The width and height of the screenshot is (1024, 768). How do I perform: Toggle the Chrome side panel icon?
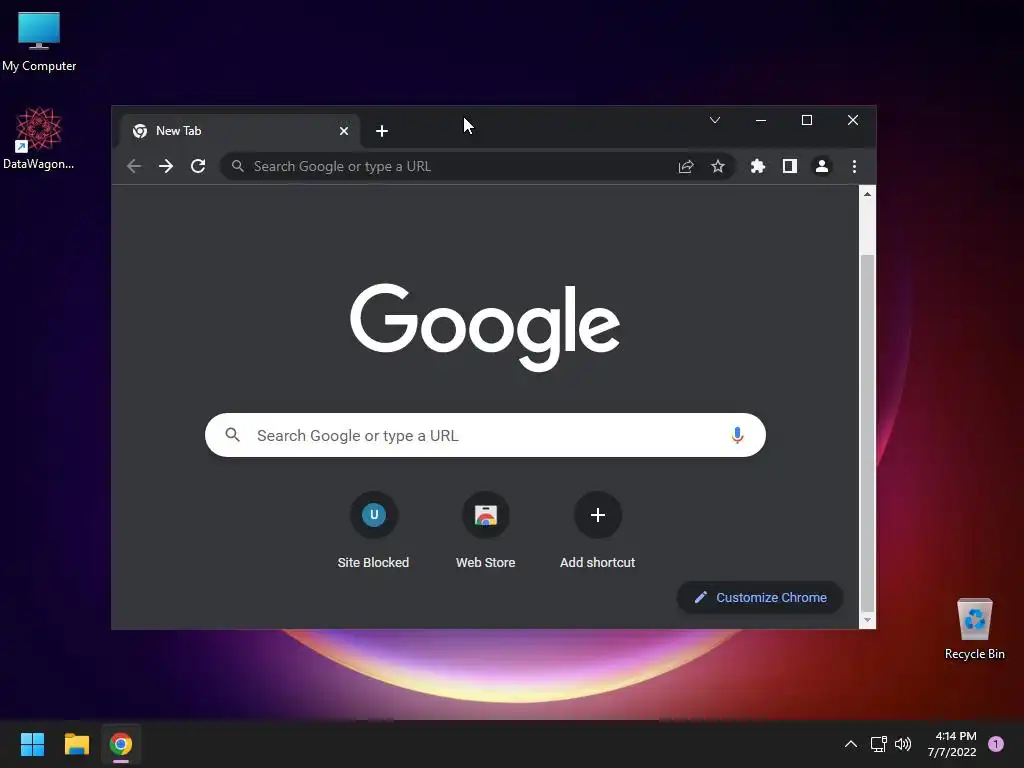[x=790, y=167]
